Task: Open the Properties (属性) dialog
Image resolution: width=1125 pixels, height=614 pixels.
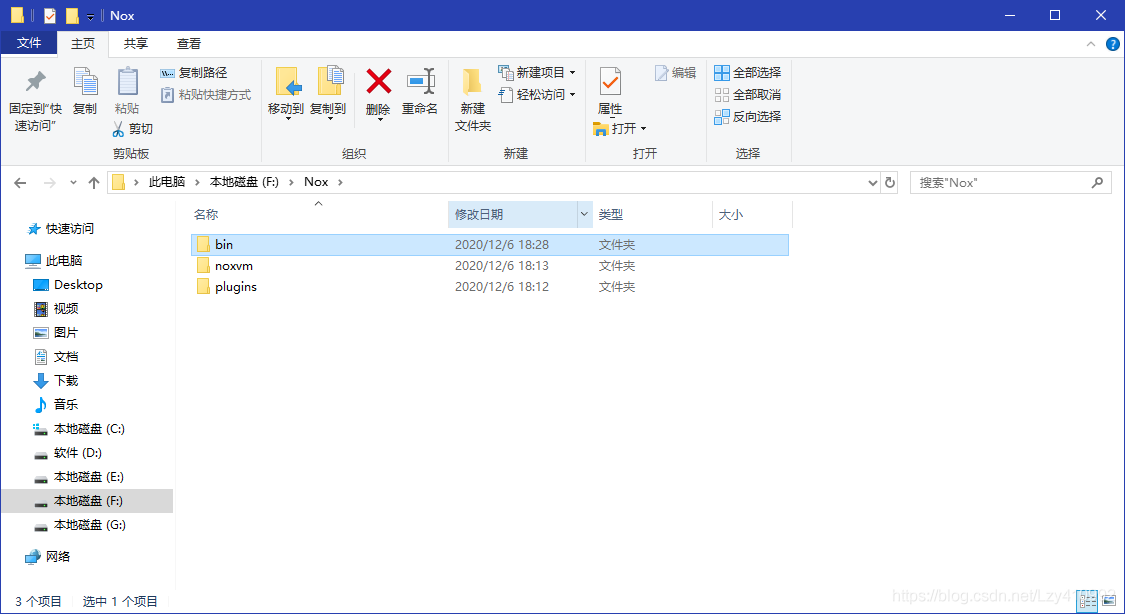Action: [610, 90]
